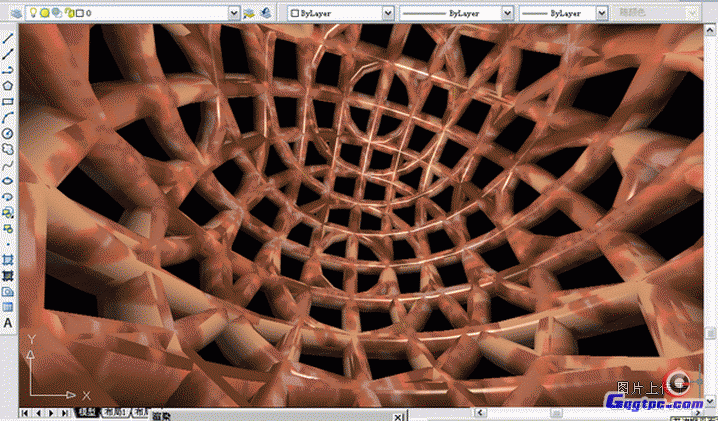
Task: Select the Ellipse tool
Action: pos(8,181)
